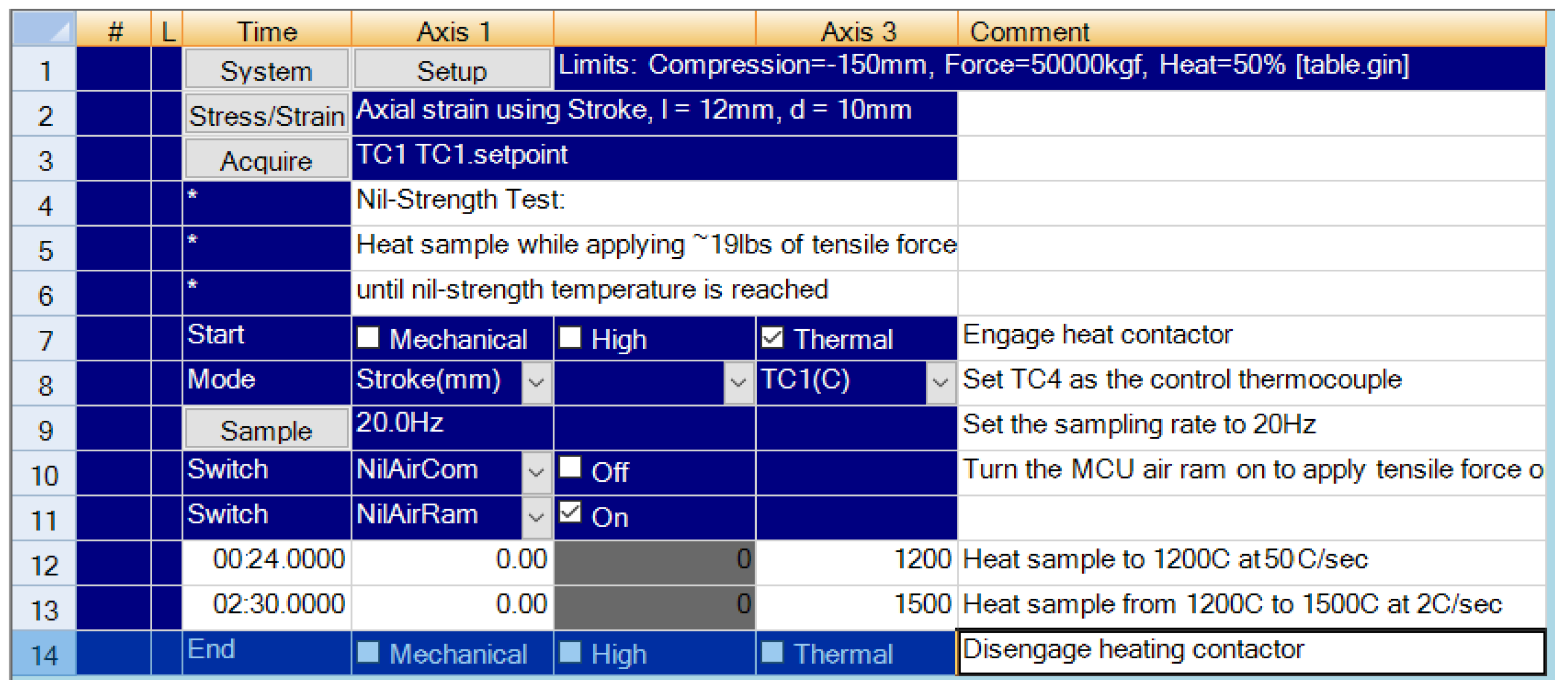
Task: Open the middle Mode column dropdown on row 8
Action: coord(738,383)
